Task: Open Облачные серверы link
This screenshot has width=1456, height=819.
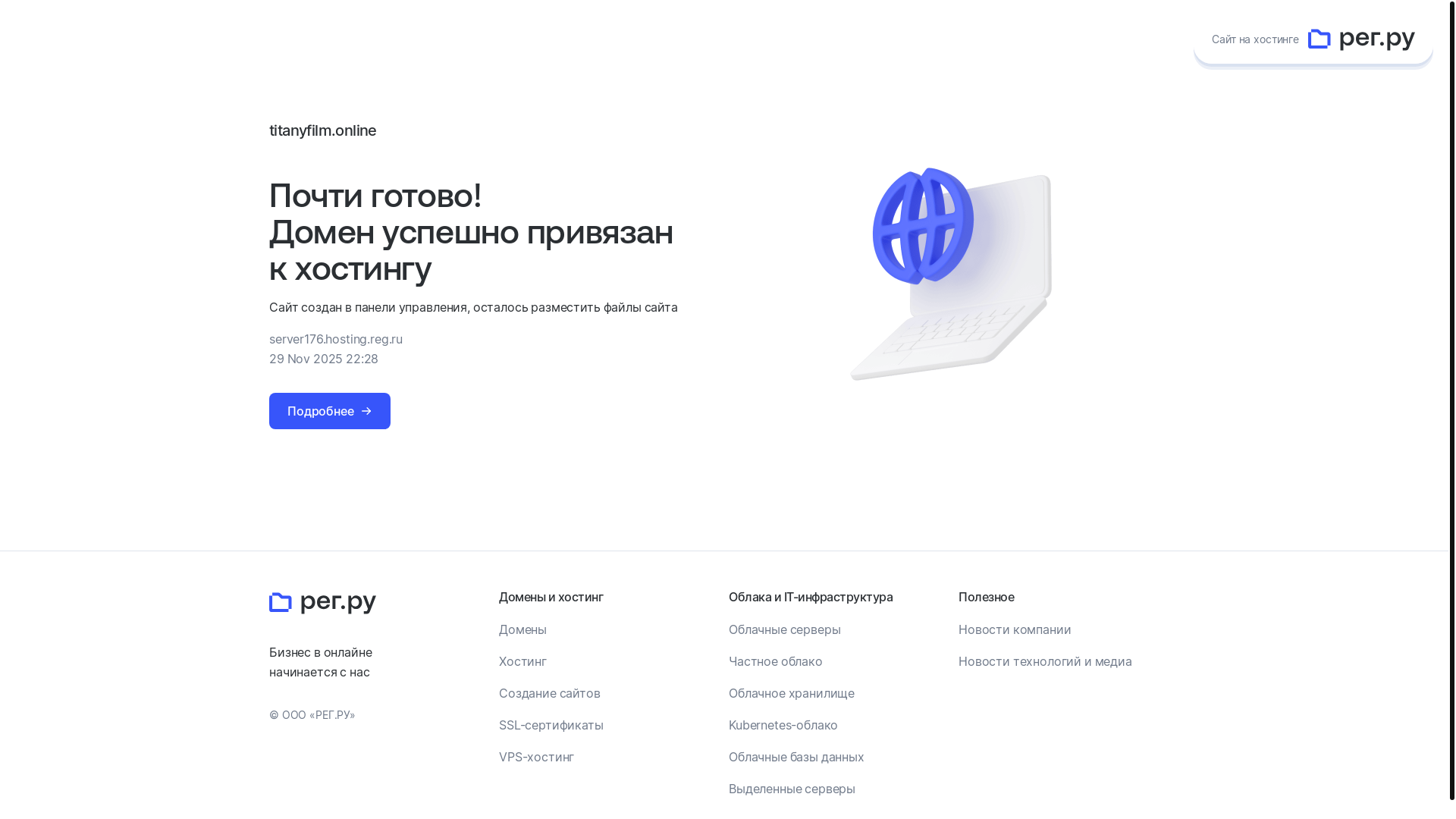Action: [x=784, y=629]
